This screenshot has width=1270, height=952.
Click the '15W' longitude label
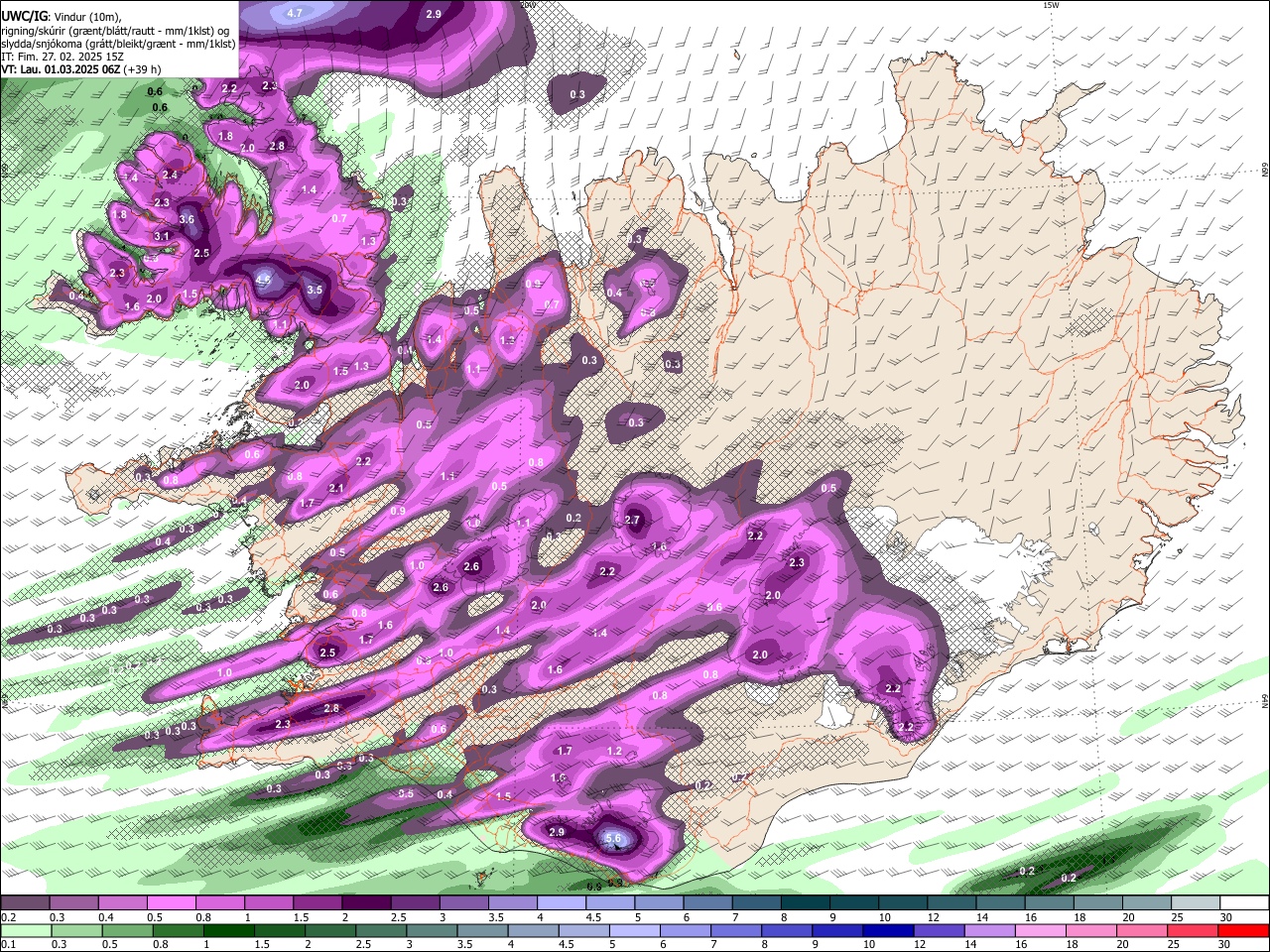pyautogui.click(x=1051, y=5)
